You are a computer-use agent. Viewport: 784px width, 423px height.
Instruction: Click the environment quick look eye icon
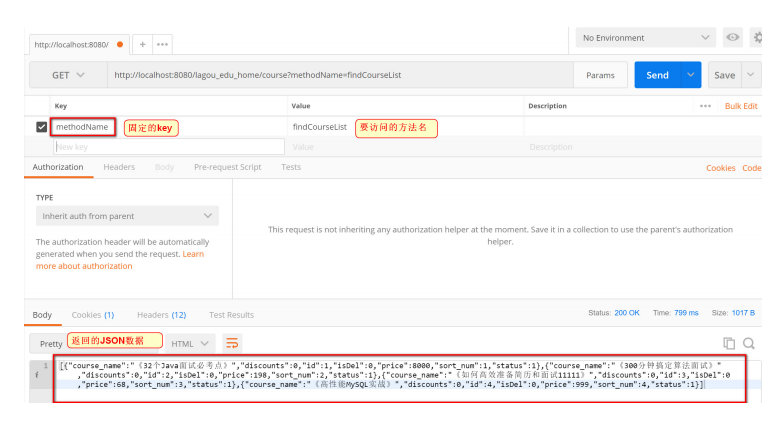[x=732, y=38]
